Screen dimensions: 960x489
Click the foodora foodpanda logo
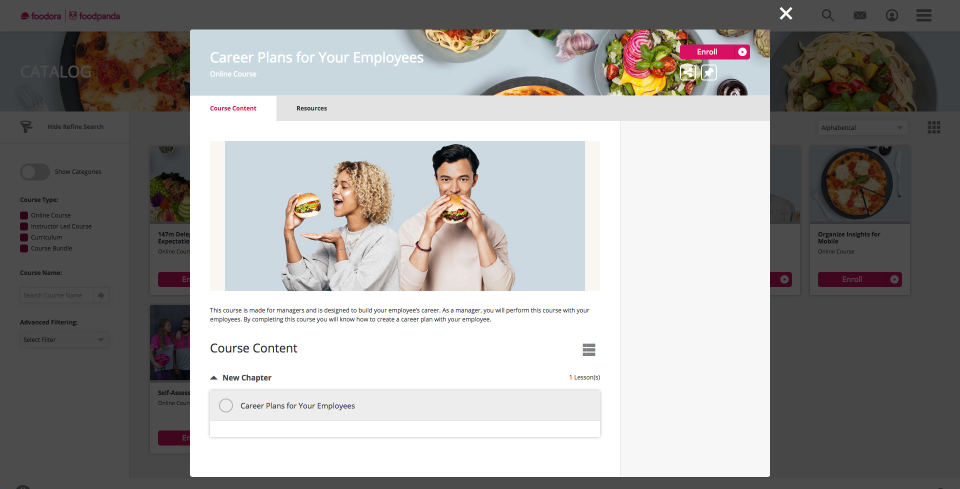(70, 16)
